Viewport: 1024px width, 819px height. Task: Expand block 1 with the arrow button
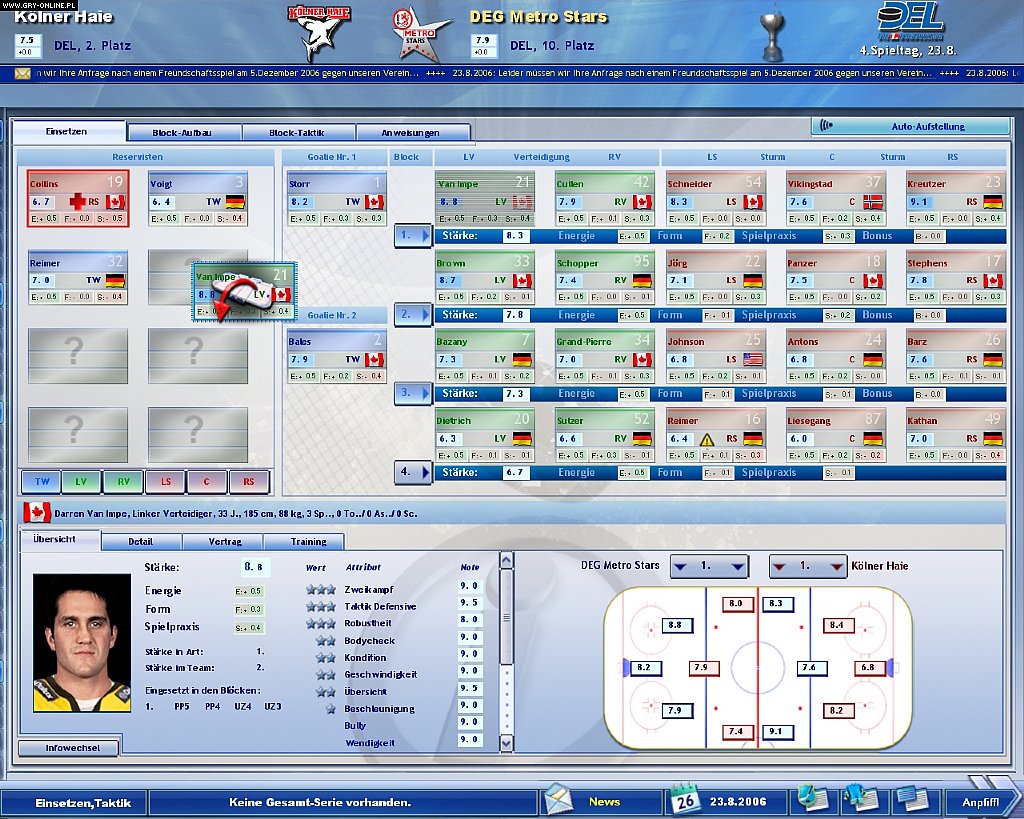pos(414,236)
